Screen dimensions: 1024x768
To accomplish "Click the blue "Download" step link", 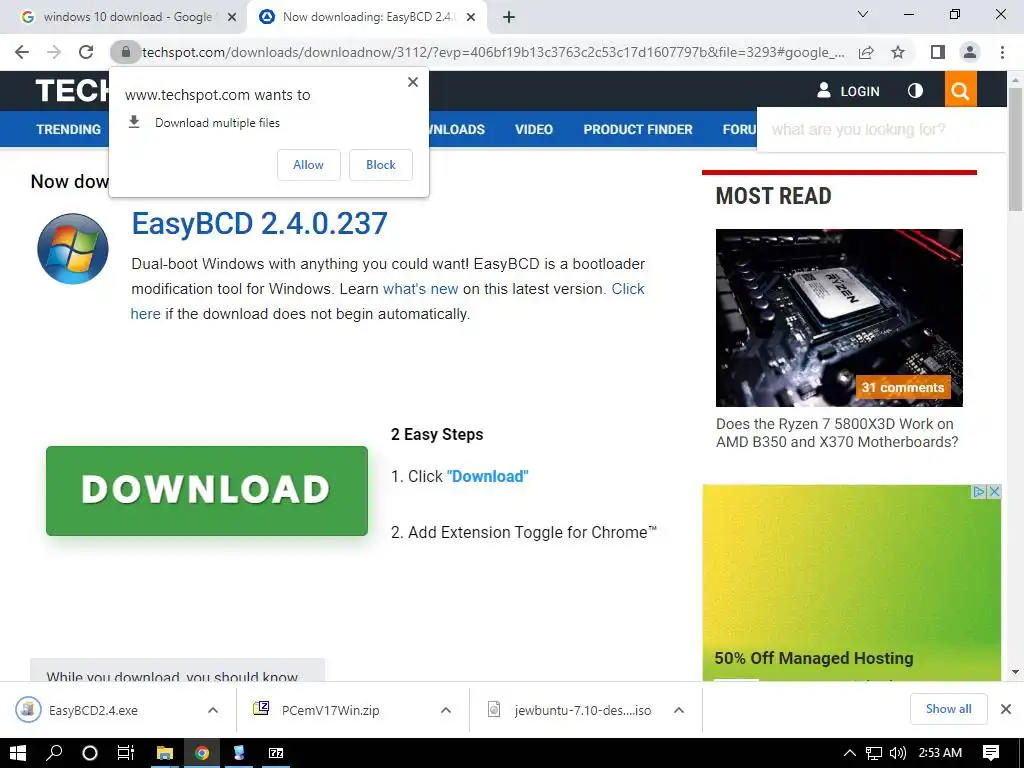I will pos(487,476).
